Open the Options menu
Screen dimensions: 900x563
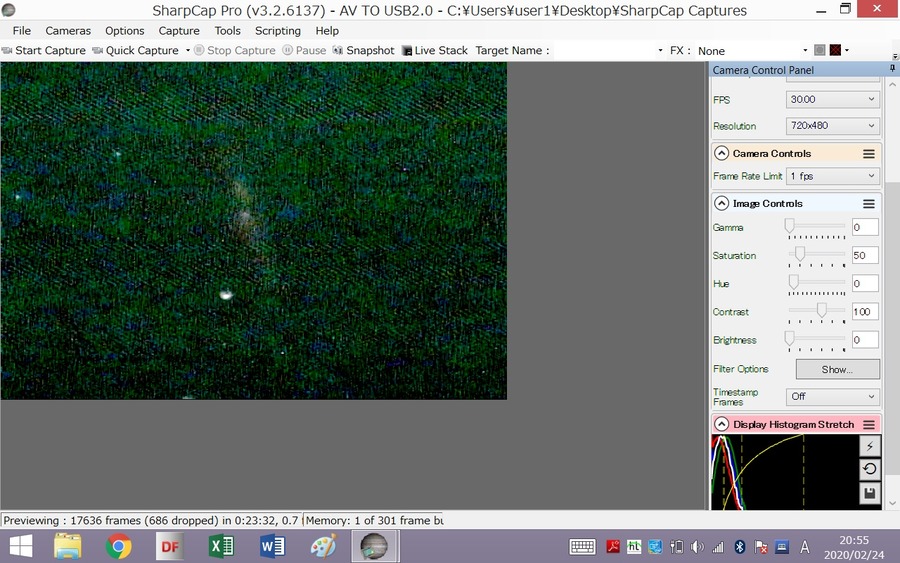(125, 31)
